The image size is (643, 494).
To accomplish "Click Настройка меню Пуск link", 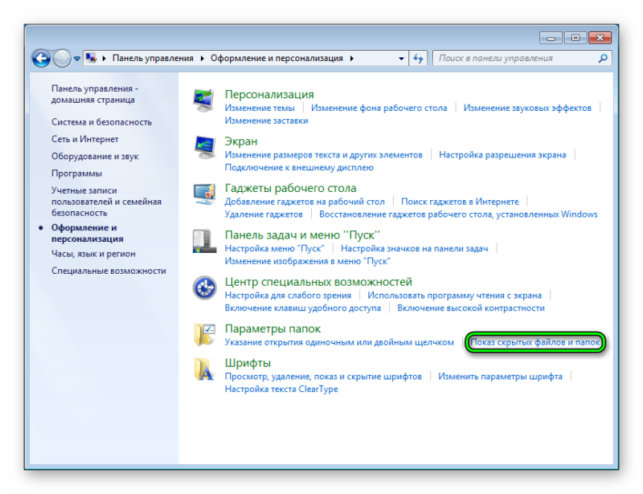I will 274,248.
